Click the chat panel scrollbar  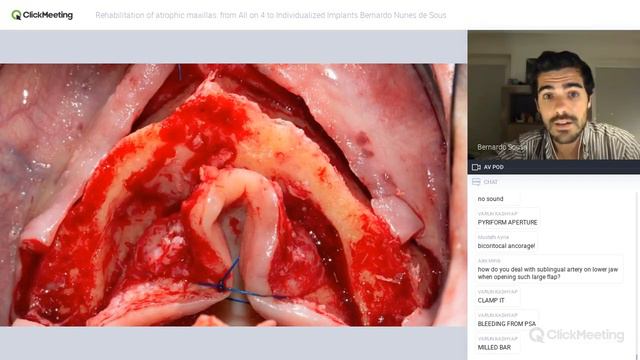pos(638,276)
